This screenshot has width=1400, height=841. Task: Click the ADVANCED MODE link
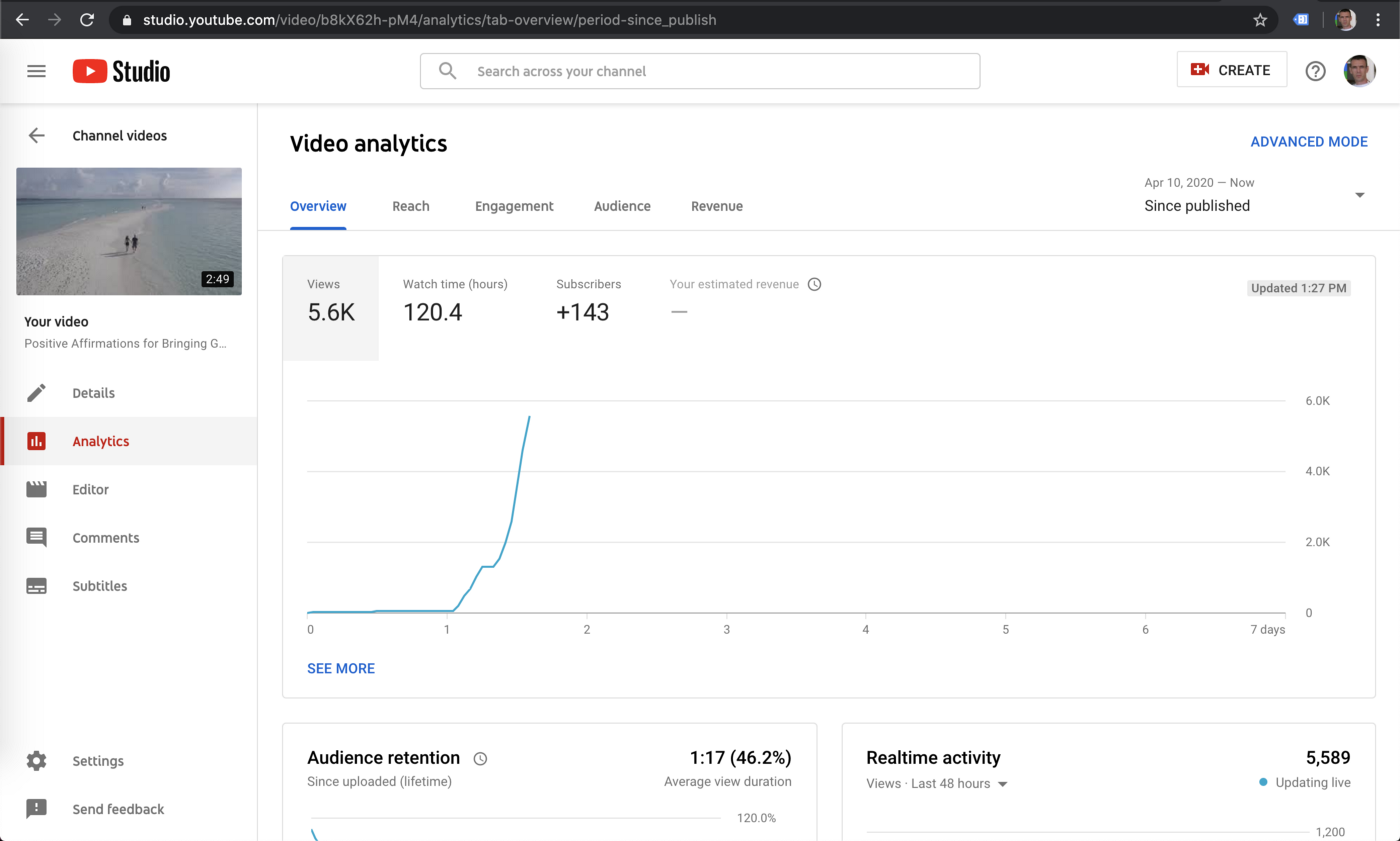pyautogui.click(x=1308, y=142)
